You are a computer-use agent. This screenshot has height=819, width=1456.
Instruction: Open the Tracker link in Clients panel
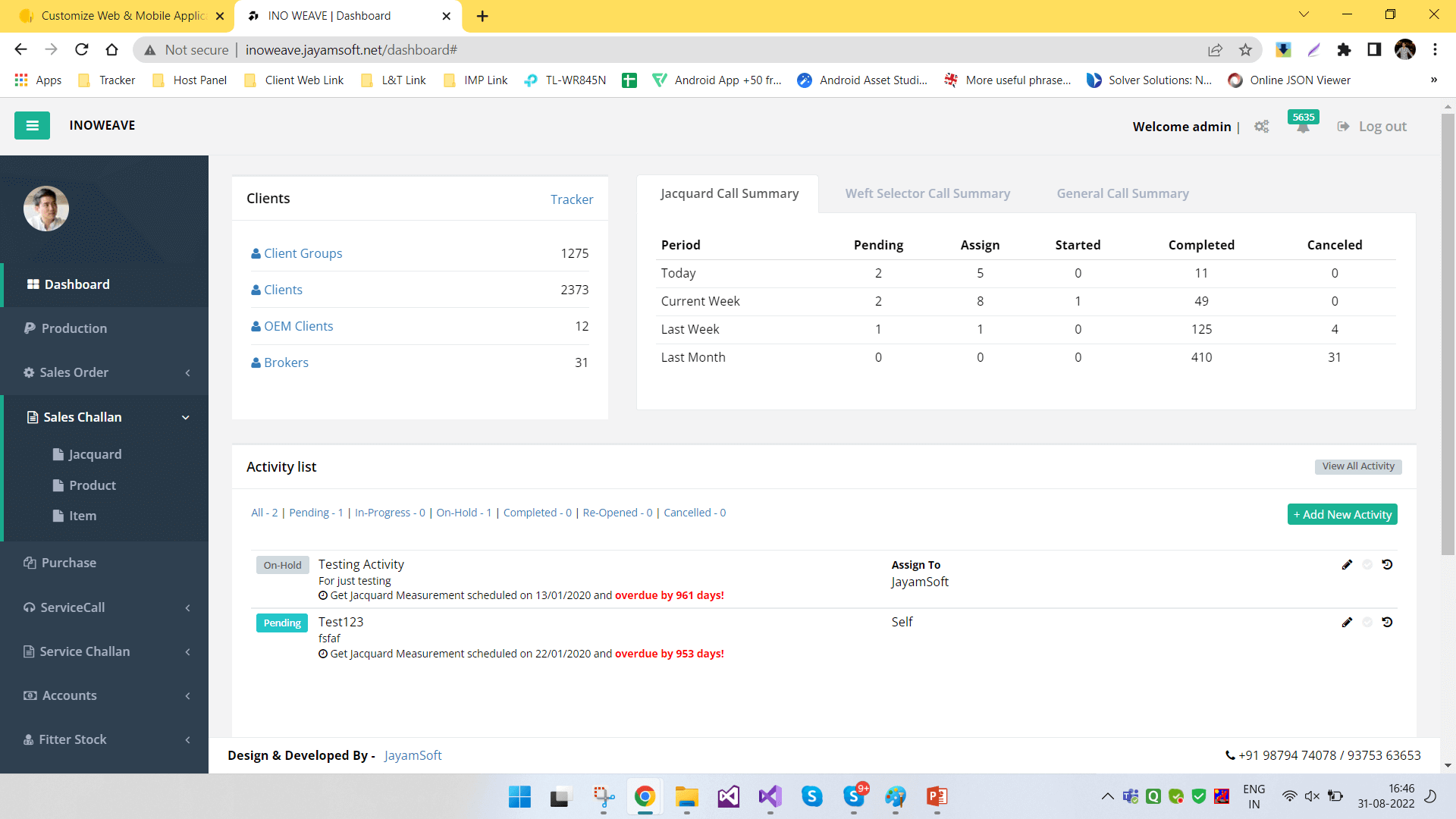tap(572, 199)
